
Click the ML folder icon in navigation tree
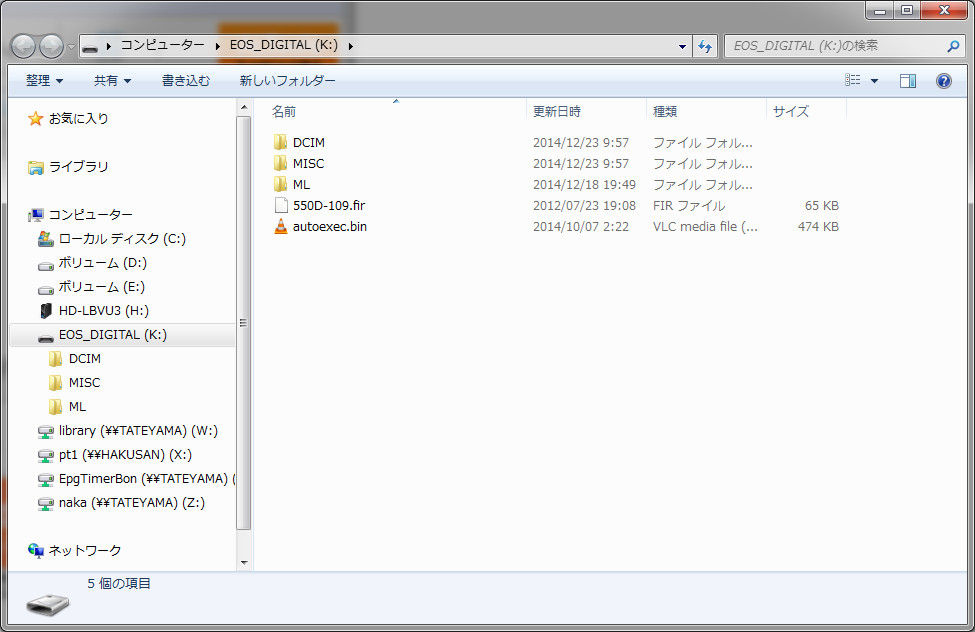click(x=55, y=407)
